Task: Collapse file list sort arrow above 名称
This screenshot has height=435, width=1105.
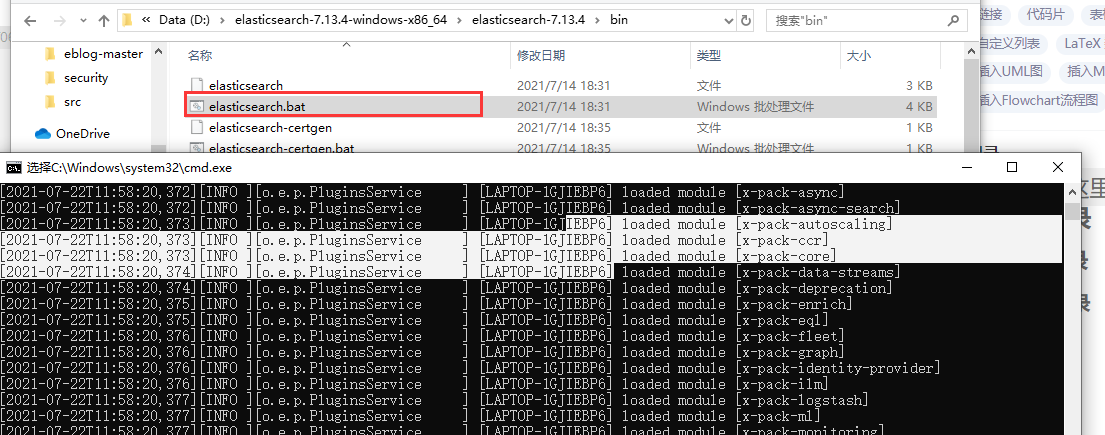Action: (x=346, y=45)
